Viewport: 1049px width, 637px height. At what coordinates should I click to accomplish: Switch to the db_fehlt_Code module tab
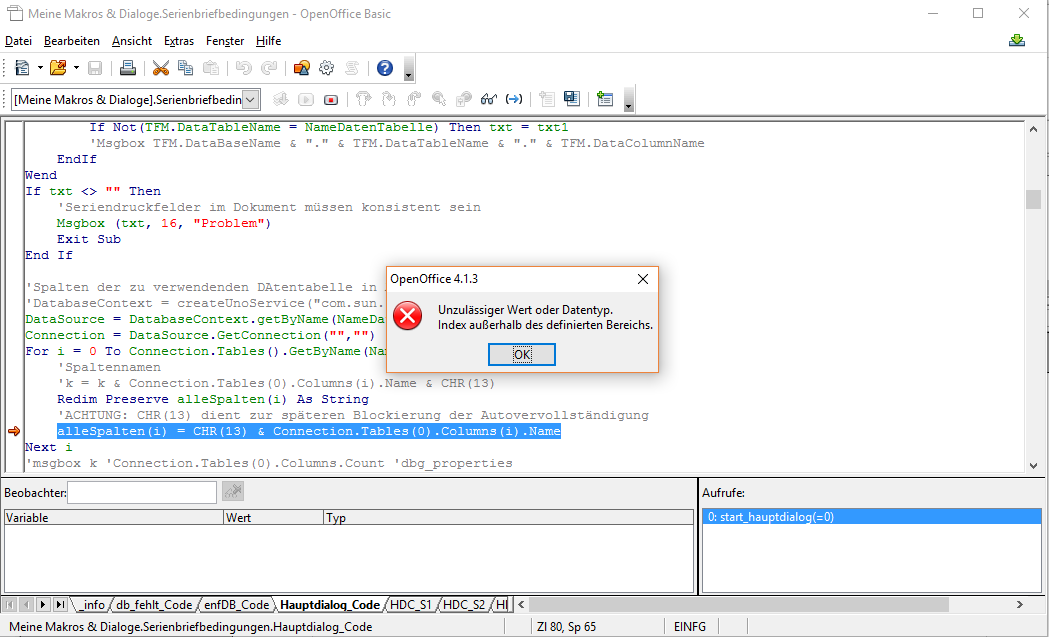click(153, 605)
